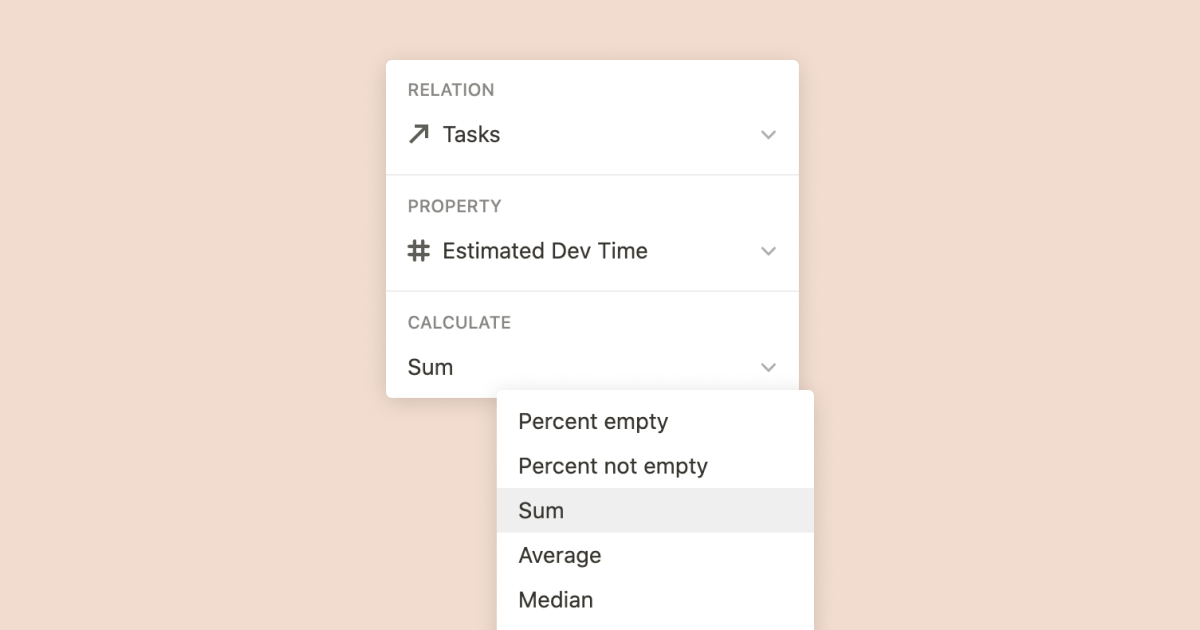Choose Percent empty from the calculation list

click(x=593, y=422)
